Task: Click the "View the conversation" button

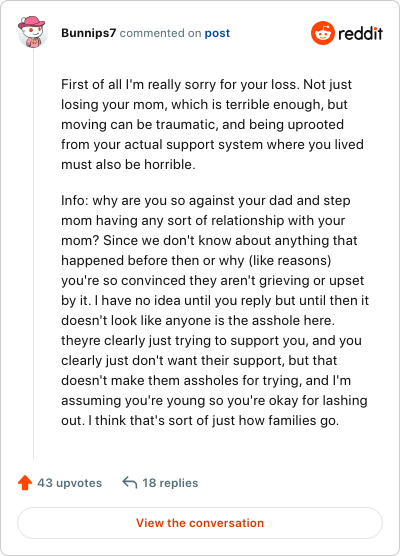Action: coord(200,523)
